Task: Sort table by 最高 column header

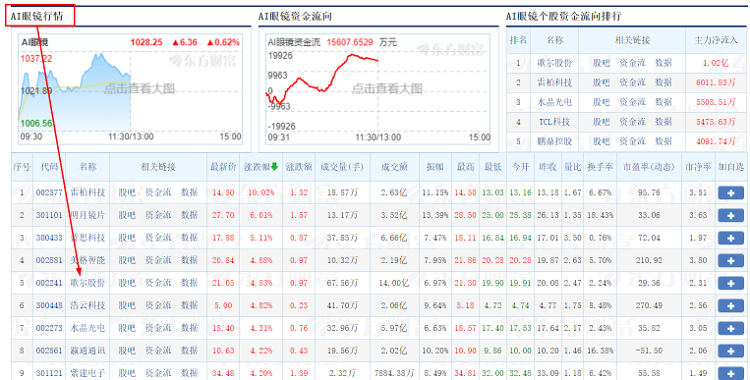Action: click(465, 167)
